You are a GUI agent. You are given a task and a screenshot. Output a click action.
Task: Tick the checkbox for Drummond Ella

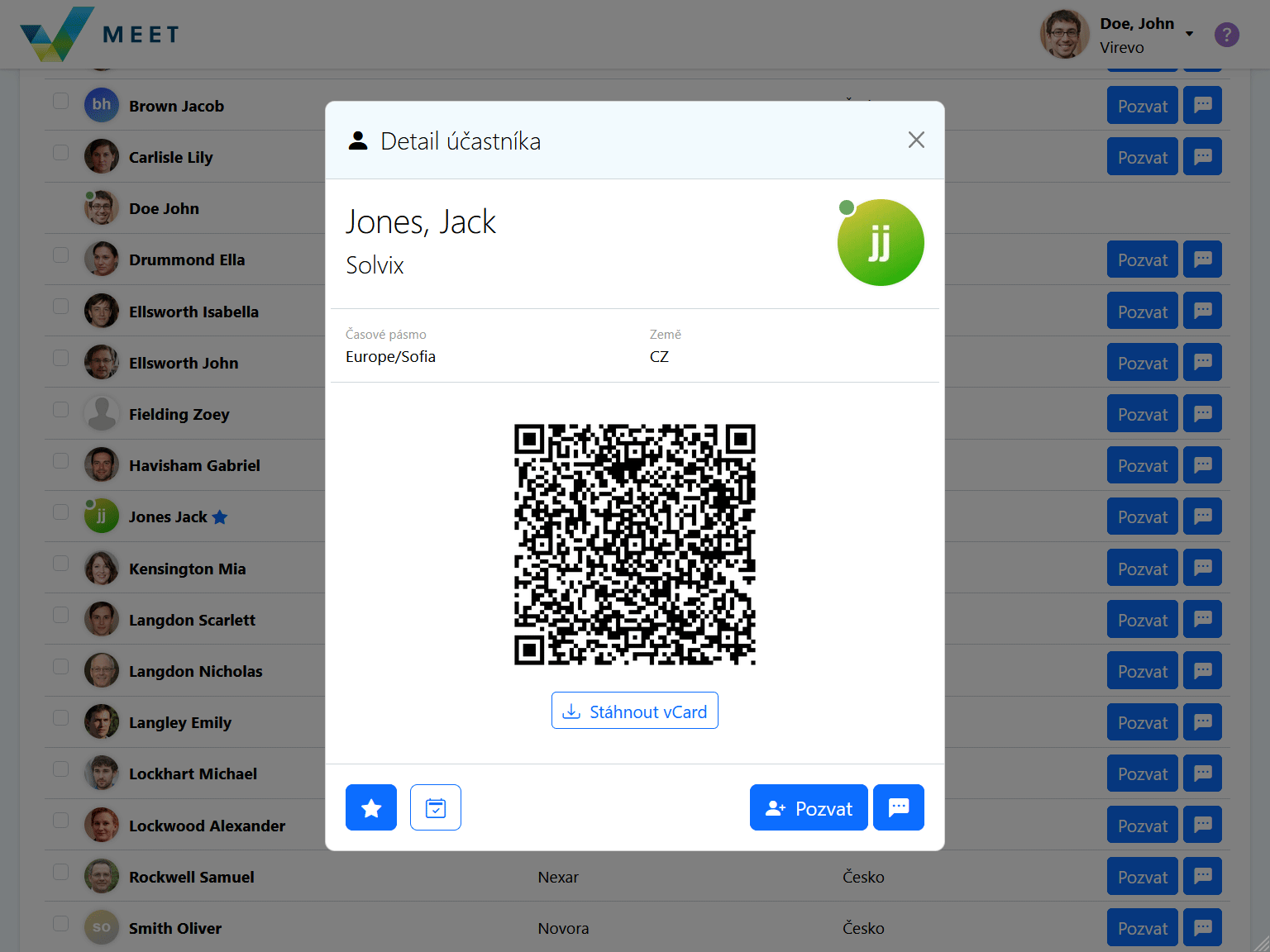coord(61,255)
